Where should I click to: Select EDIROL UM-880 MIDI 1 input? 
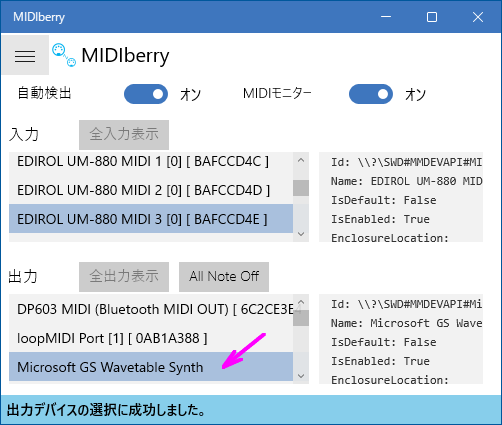coord(151,162)
